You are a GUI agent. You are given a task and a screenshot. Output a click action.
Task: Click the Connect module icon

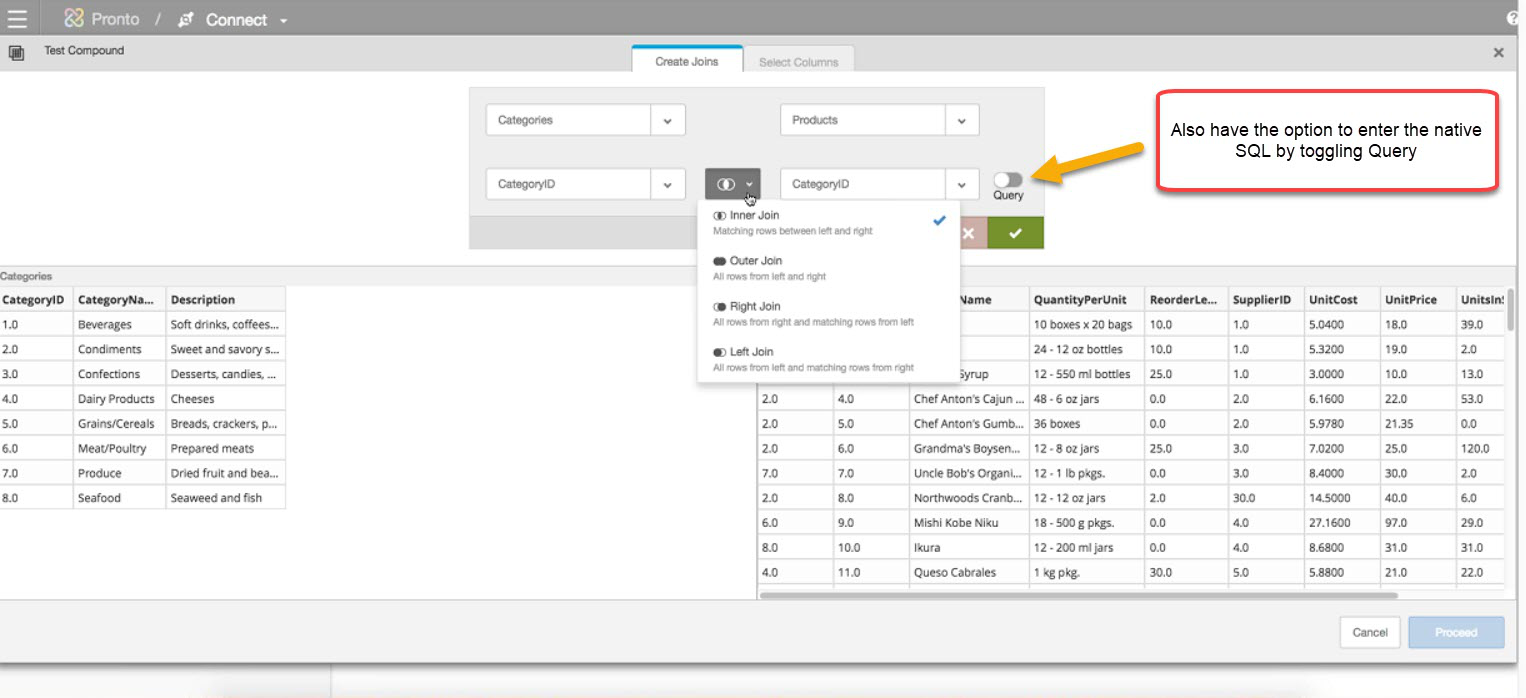tap(185, 20)
